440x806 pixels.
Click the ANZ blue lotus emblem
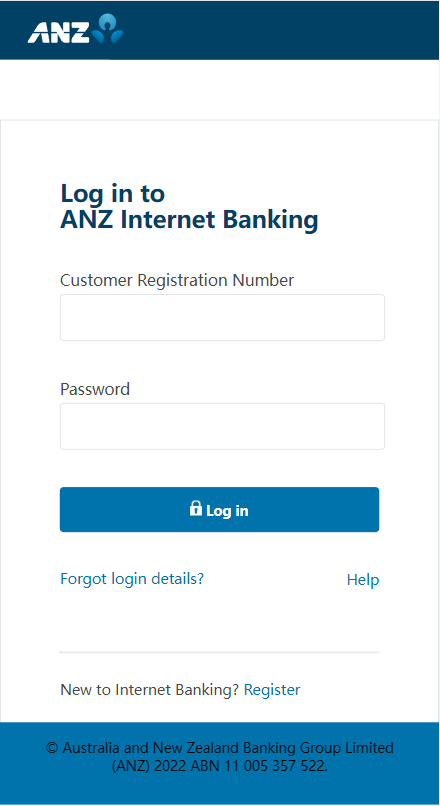pos(108,28)
